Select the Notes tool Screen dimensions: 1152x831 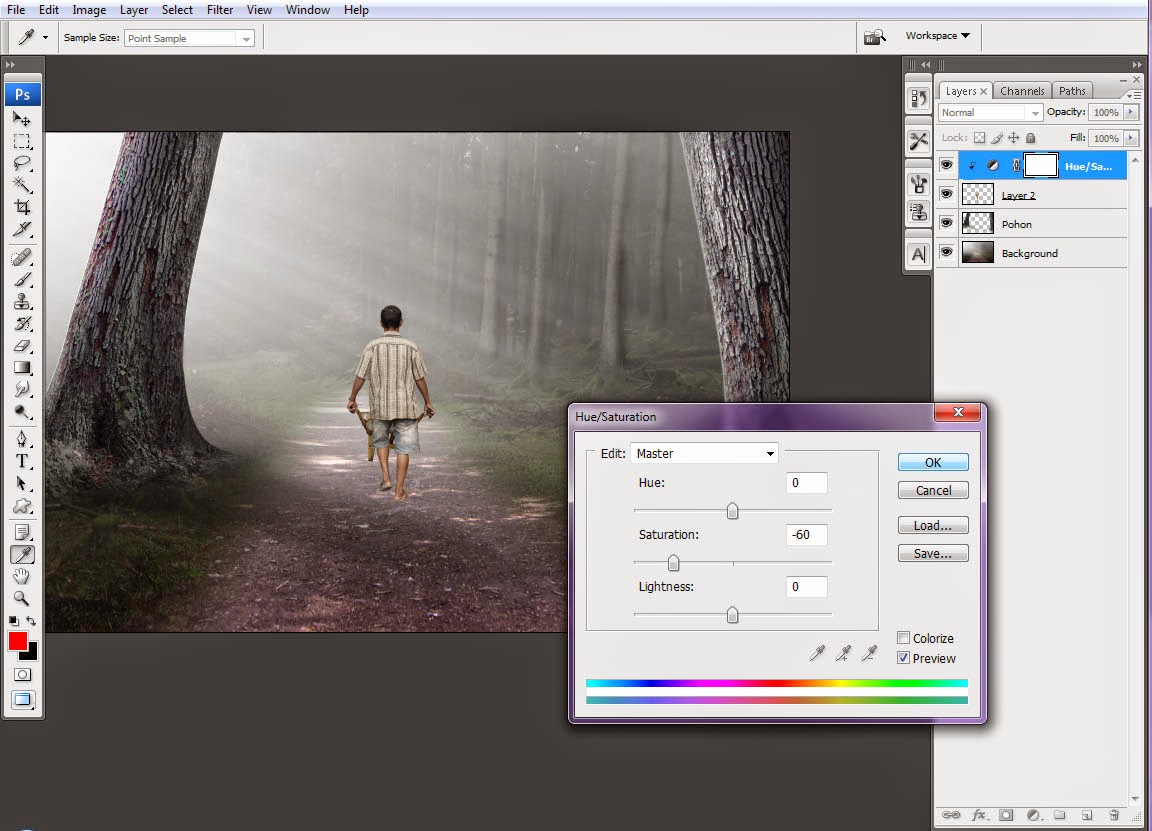tap(22, 532)
